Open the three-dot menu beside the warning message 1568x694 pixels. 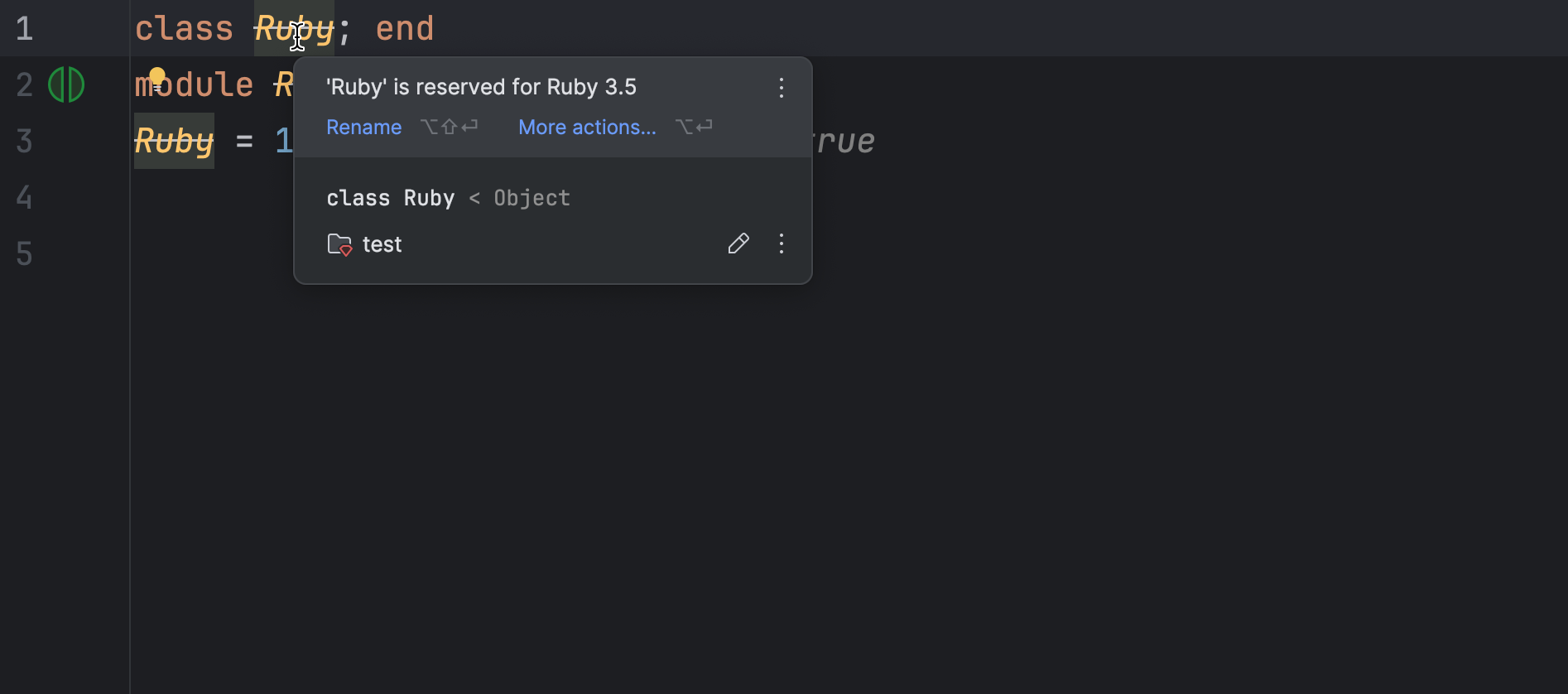[x=782, y=88]
